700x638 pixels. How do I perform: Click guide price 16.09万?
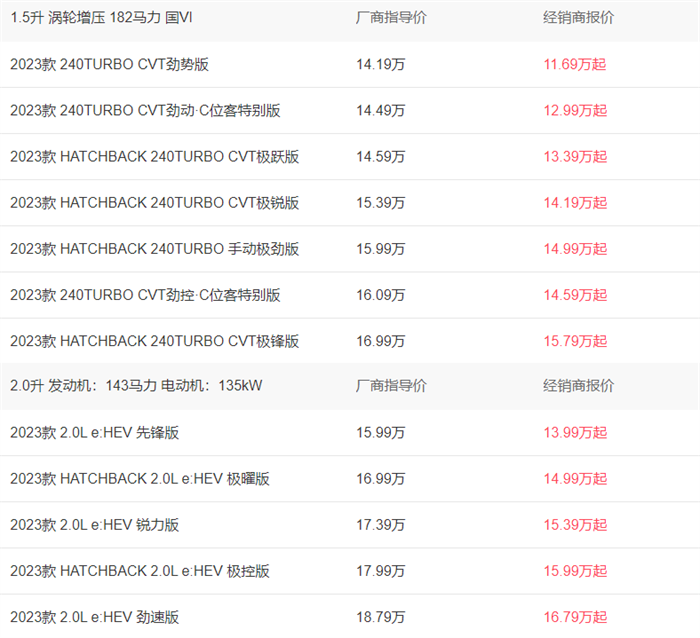click(x=380, y=295)
